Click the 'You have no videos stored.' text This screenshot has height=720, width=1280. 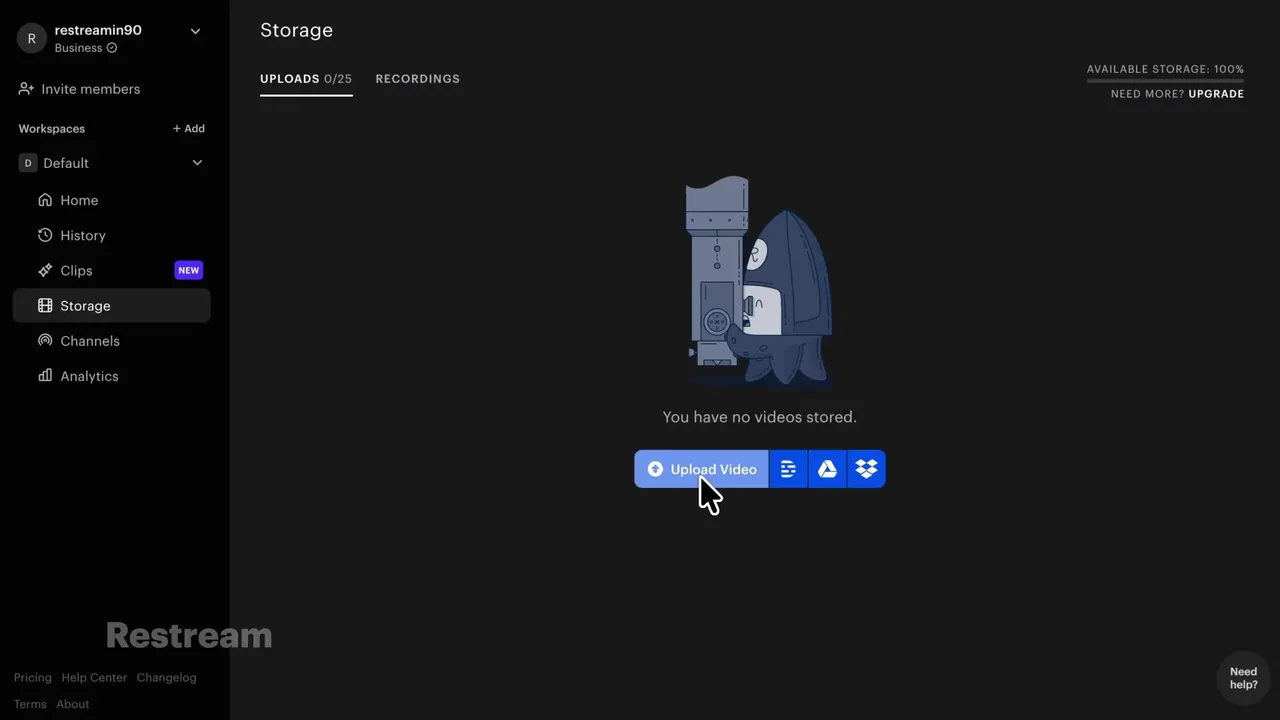coord(760,417)
